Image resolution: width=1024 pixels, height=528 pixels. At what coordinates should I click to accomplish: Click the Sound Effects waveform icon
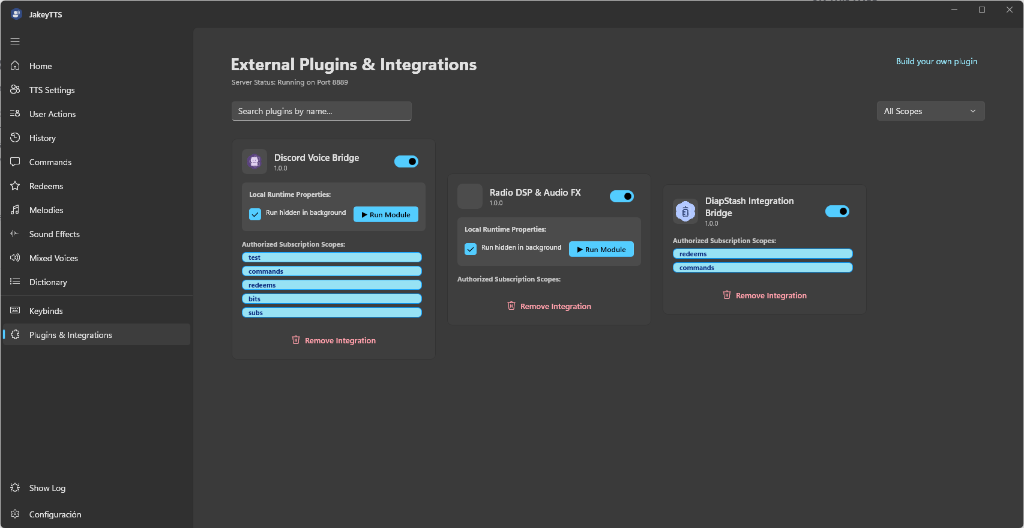15,234
